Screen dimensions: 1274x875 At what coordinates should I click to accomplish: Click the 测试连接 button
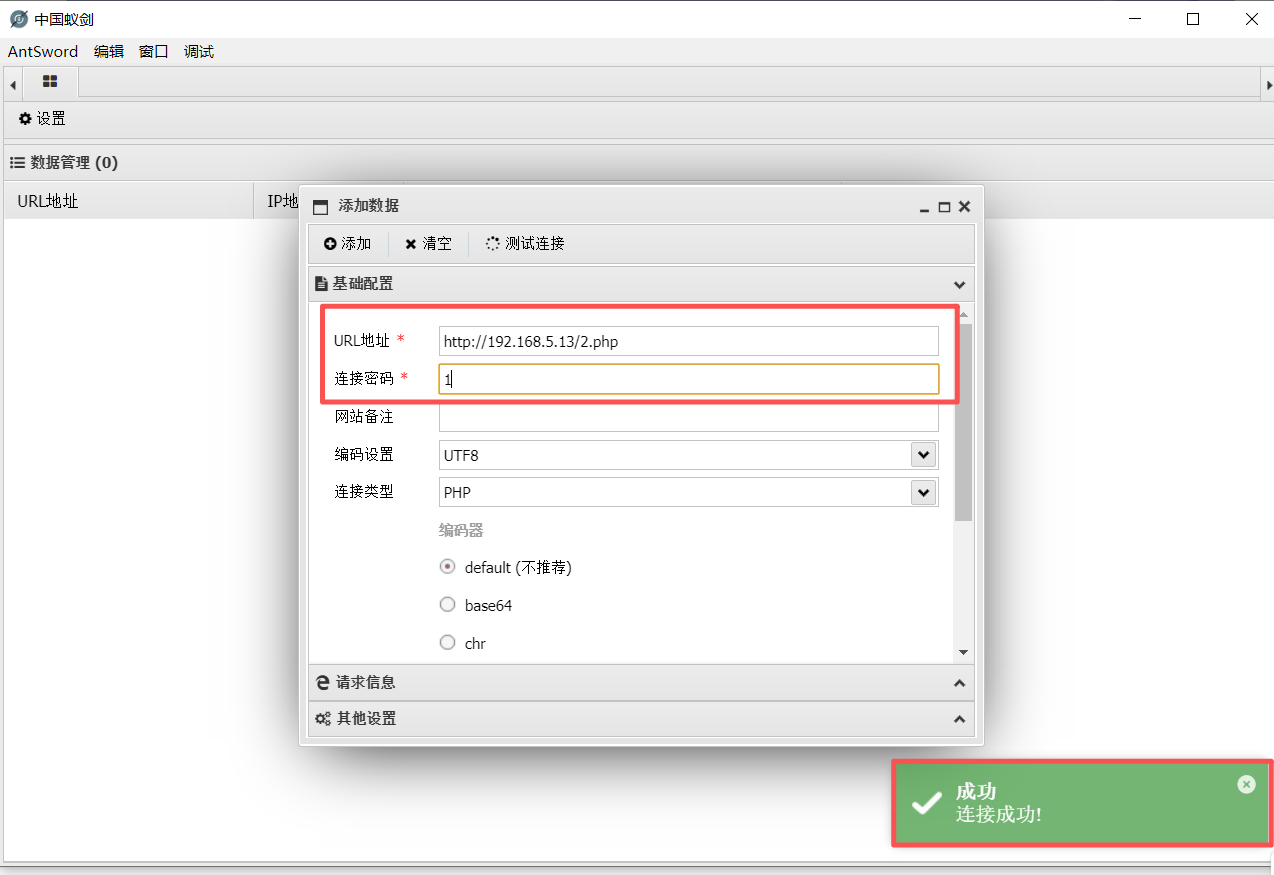[x=525, y=243]
